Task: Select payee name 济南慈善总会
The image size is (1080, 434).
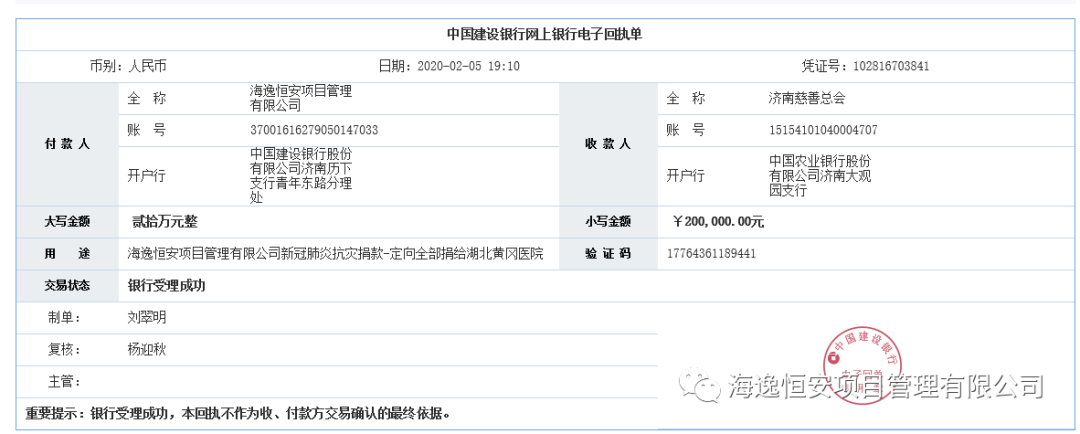Action: point(807,99)
